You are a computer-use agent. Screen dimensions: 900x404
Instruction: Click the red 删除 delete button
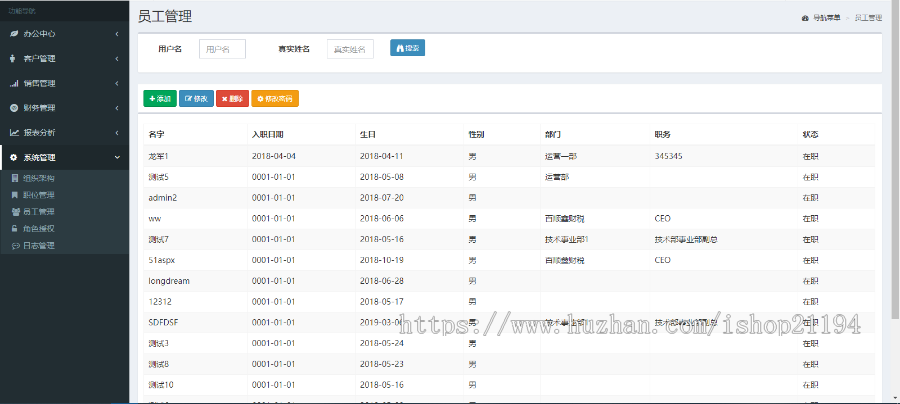pyautogui.click(x=232, y=99)
